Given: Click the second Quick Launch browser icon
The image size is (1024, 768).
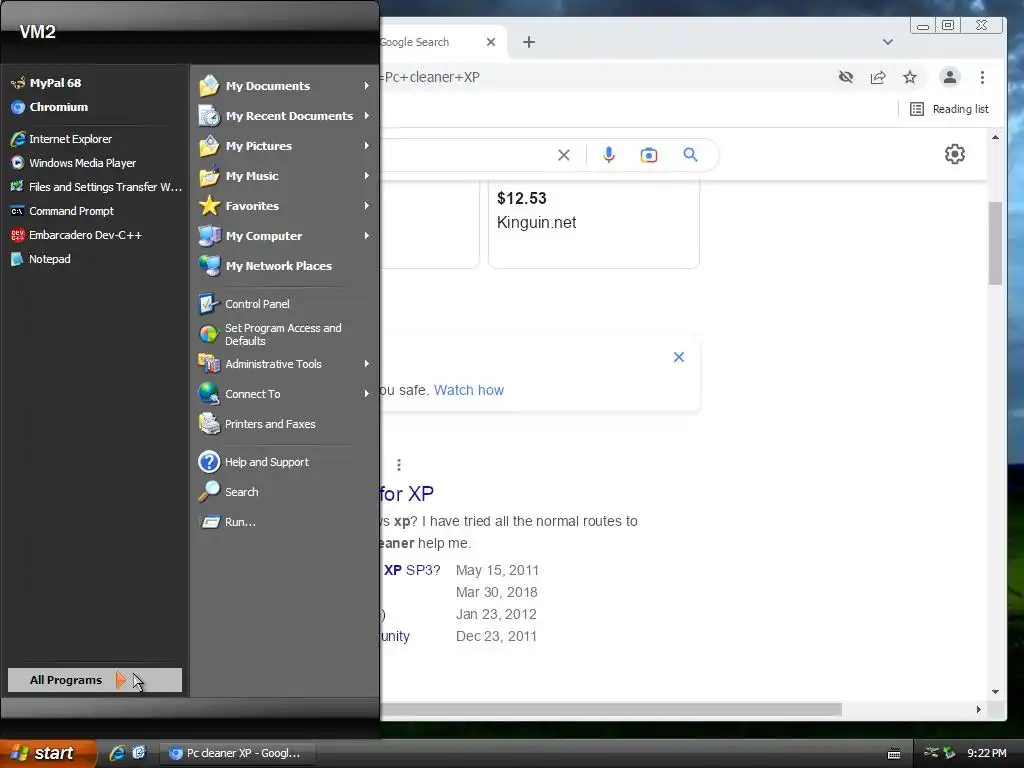Looking at the screenshot, I should [139, 753].
